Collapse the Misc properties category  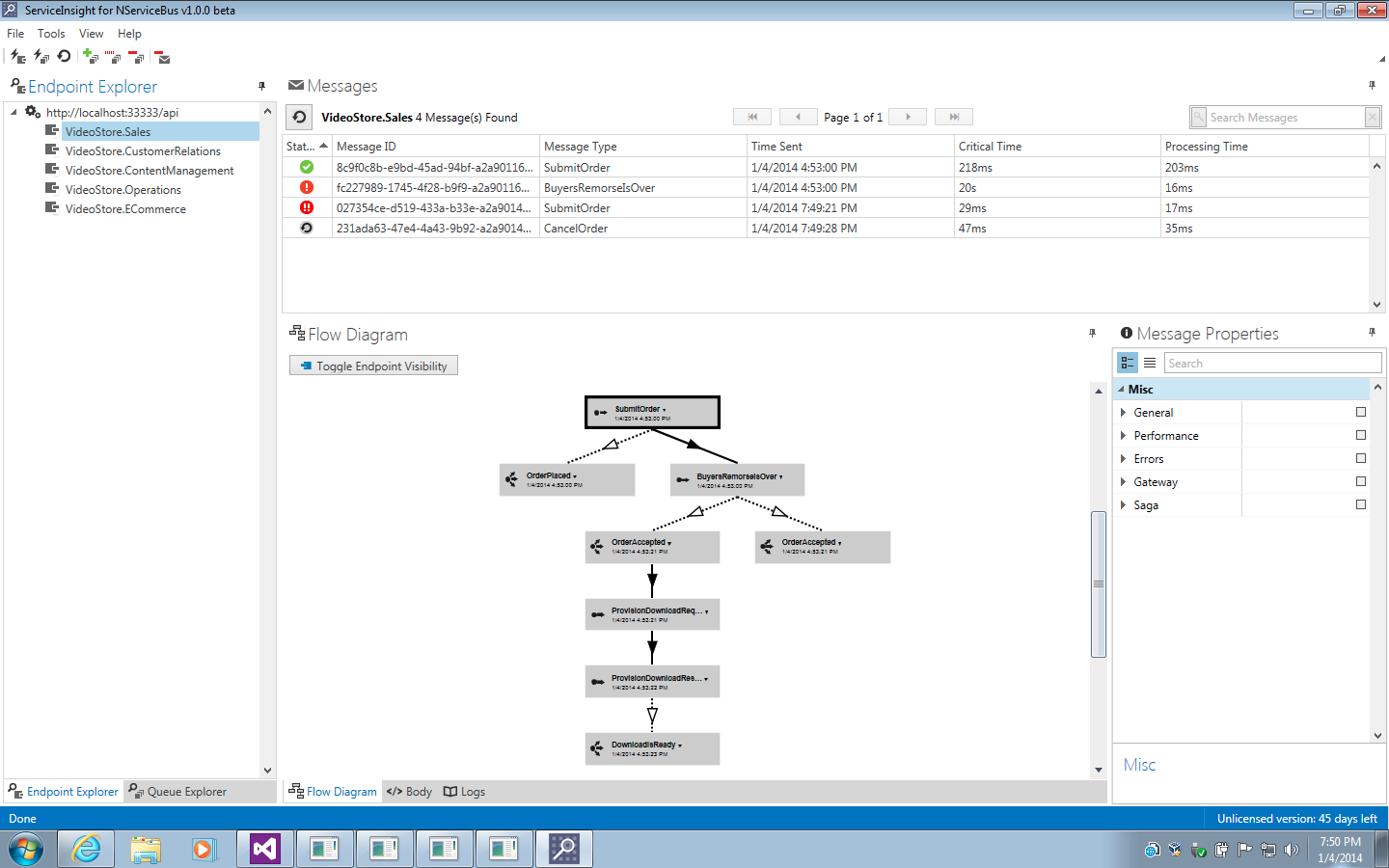click(x=1121, y=389)
